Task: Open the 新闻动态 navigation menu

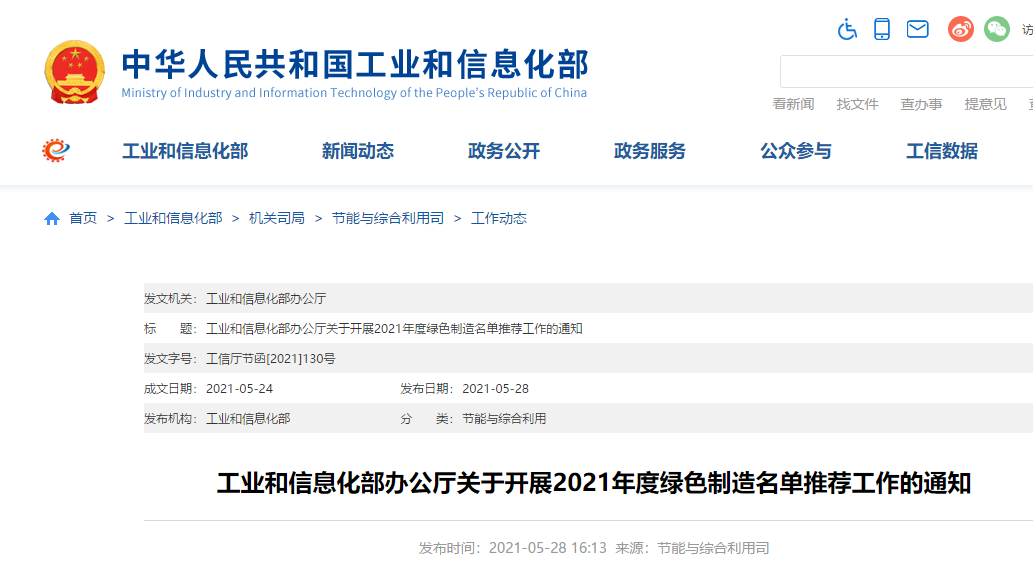Action: (358, 151)
